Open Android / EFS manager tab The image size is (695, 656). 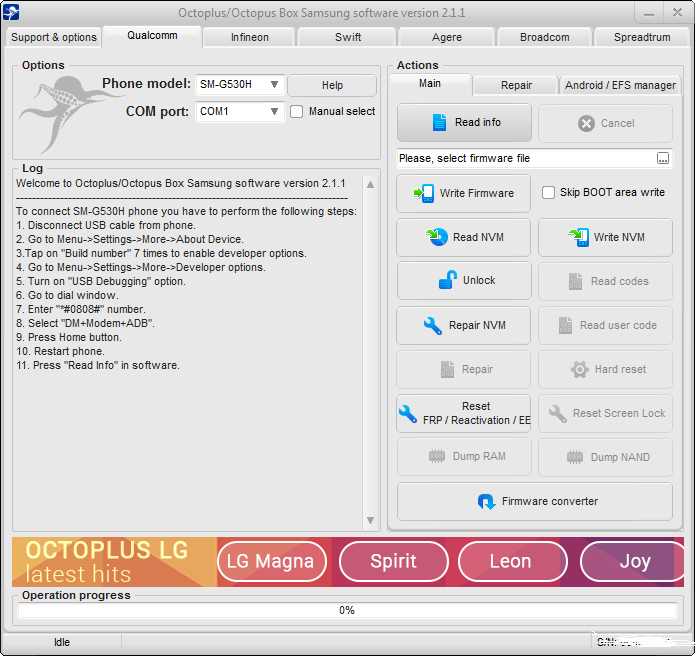click(x=620, y=85)
